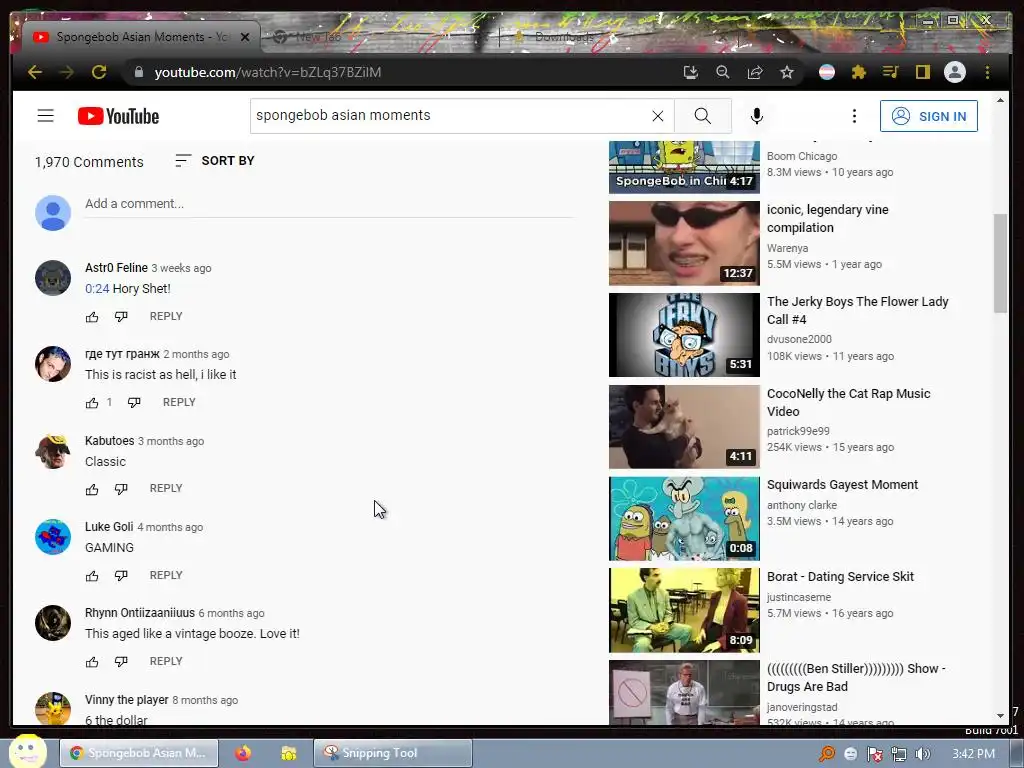Open the SpongeBob in China thumbnail
This screenshot has height=768, width=1024.
click(x=684, y=167)
